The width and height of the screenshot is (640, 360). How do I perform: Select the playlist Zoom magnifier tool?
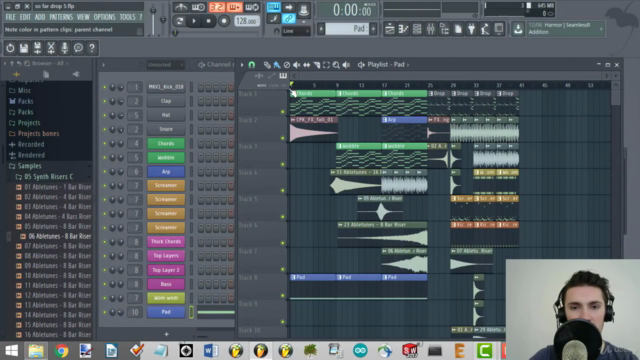(x=336, y=64)
